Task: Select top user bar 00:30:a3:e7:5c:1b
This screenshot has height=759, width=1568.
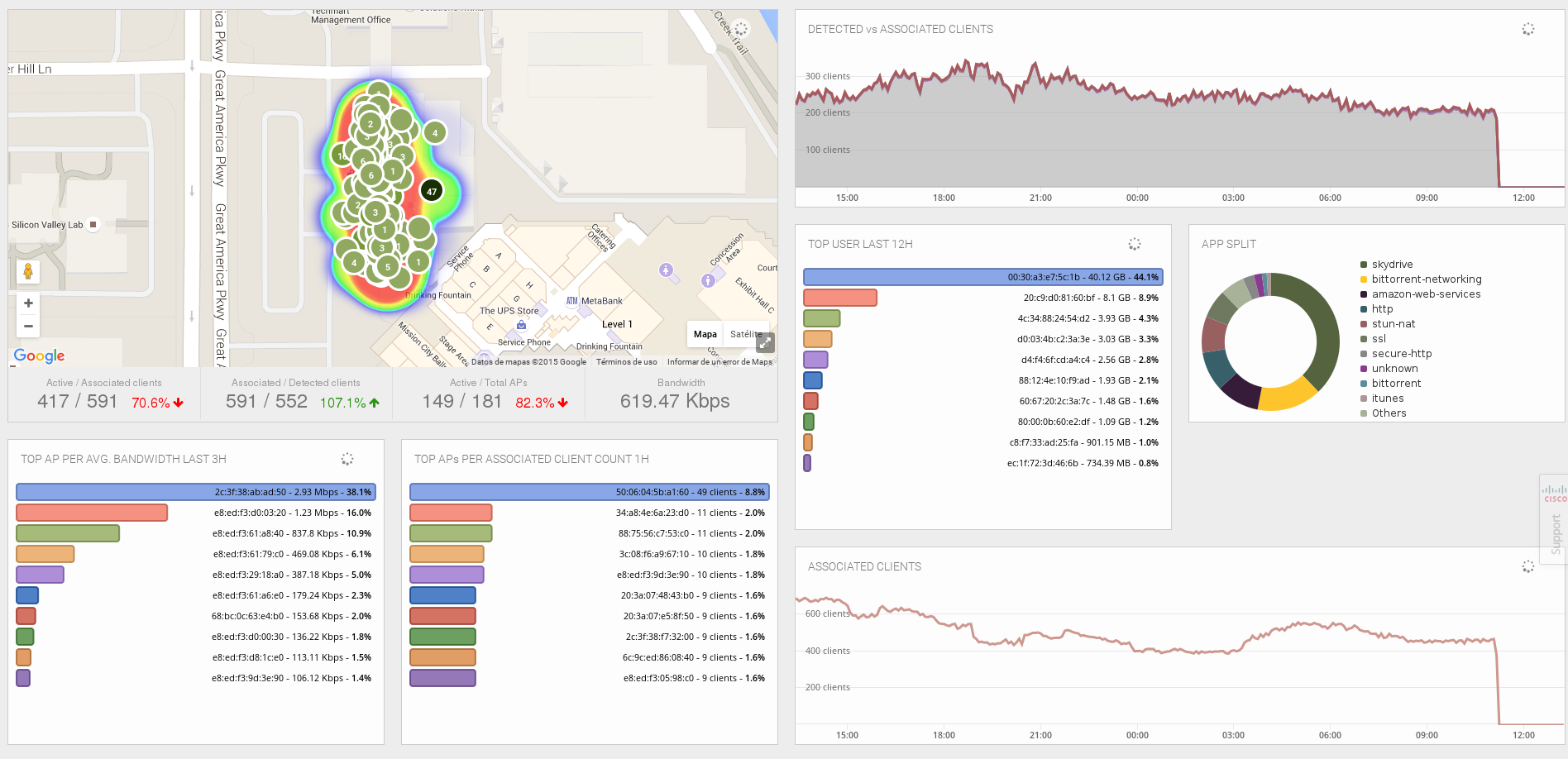Action: [x=983, y=277]
